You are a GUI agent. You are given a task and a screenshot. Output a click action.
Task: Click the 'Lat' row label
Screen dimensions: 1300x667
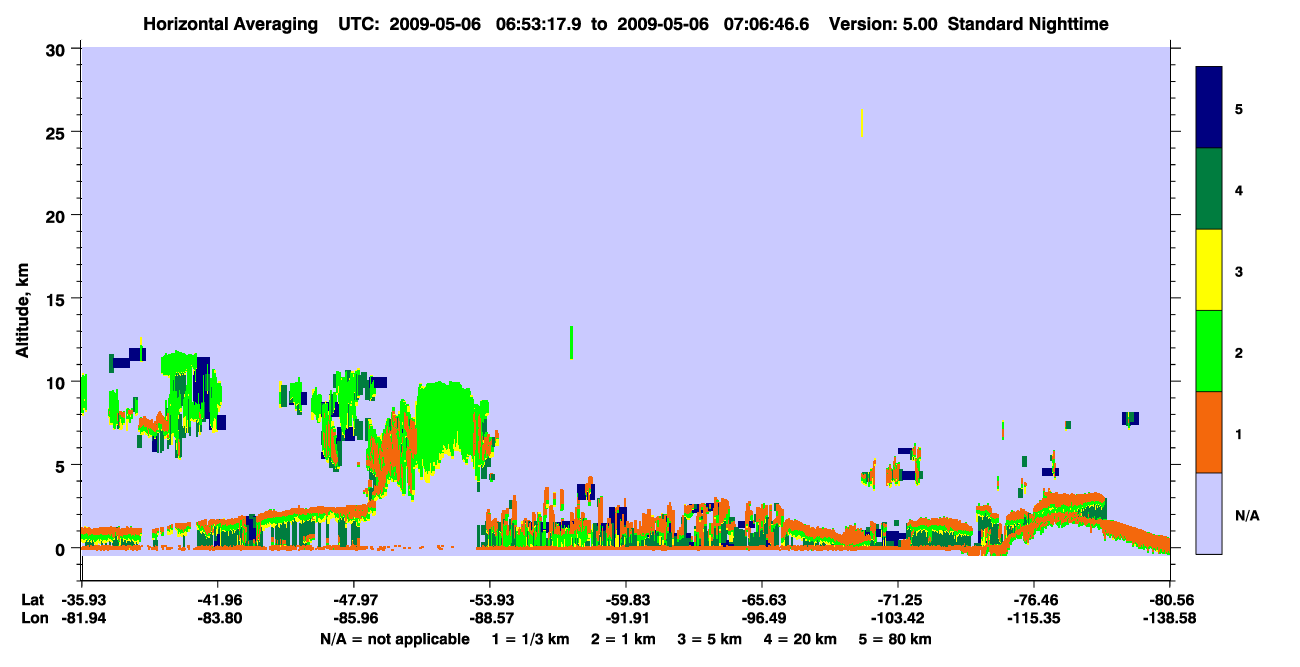[x=33, y=600]
